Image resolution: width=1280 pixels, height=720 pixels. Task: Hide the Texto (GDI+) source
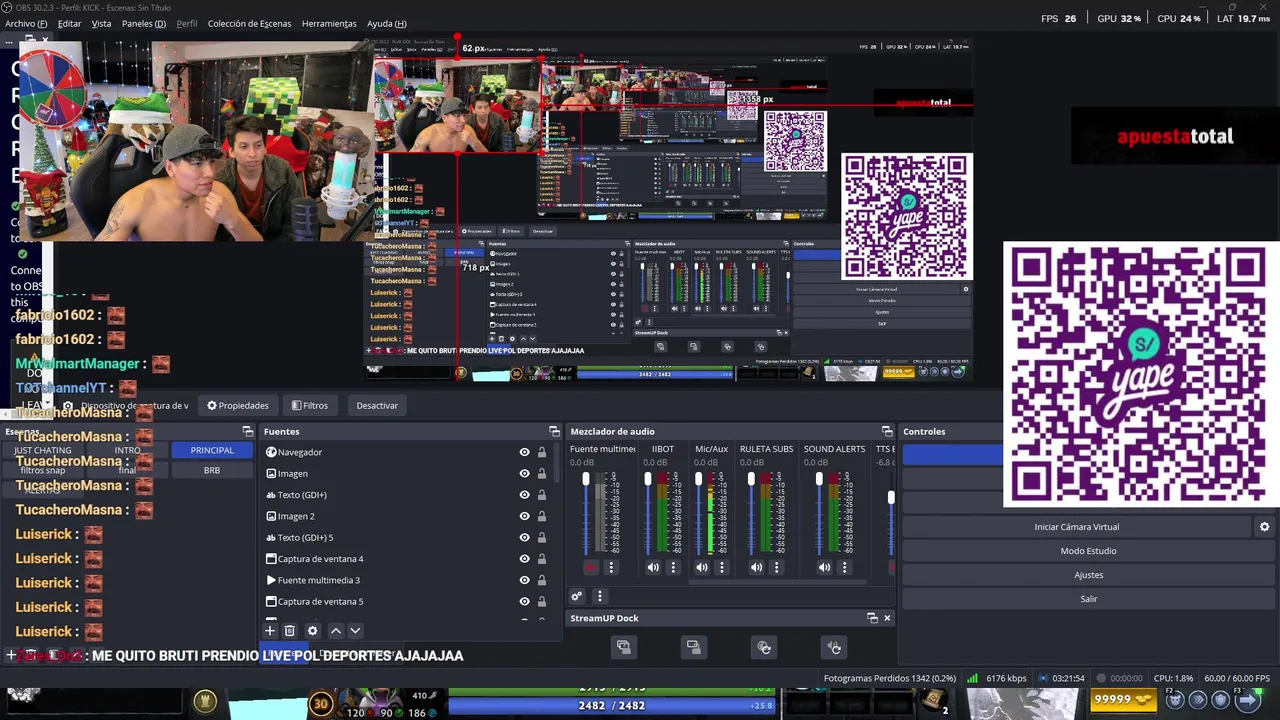tap(524, 495)
